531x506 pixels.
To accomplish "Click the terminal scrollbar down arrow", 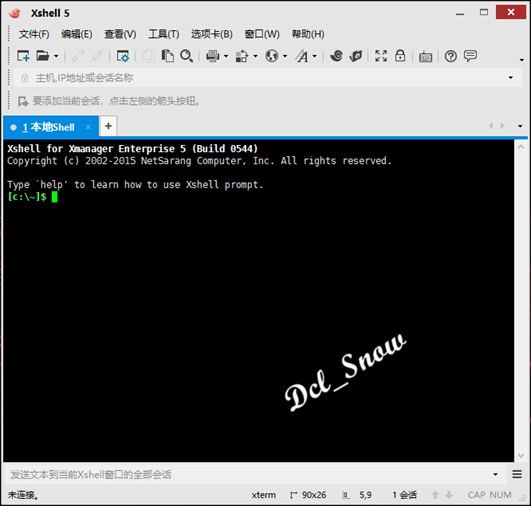I will tap(521, 456).
